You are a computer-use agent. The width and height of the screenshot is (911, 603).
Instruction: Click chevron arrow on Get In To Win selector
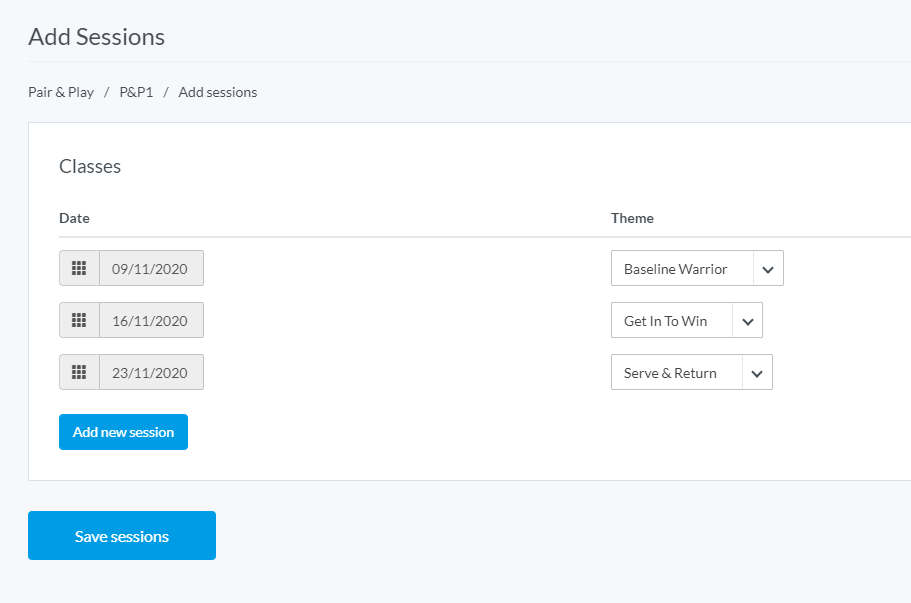[x=747, y=321]
